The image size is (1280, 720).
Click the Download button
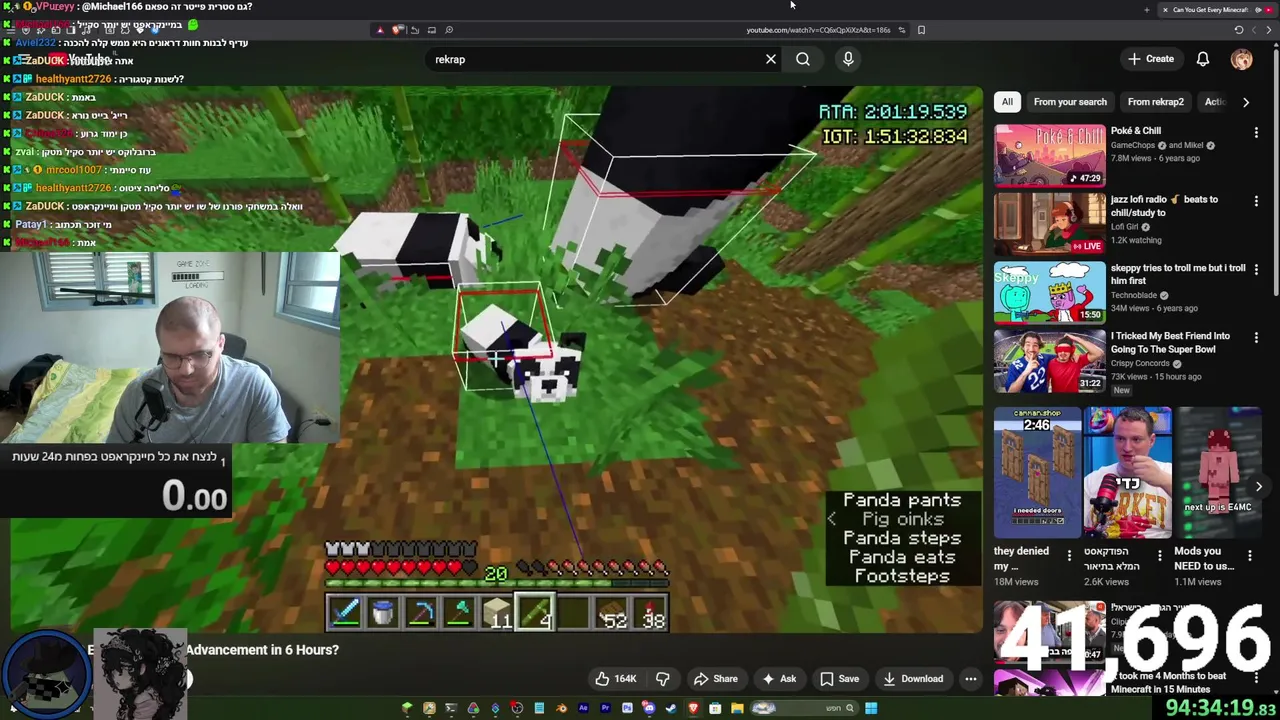[913, 679]
